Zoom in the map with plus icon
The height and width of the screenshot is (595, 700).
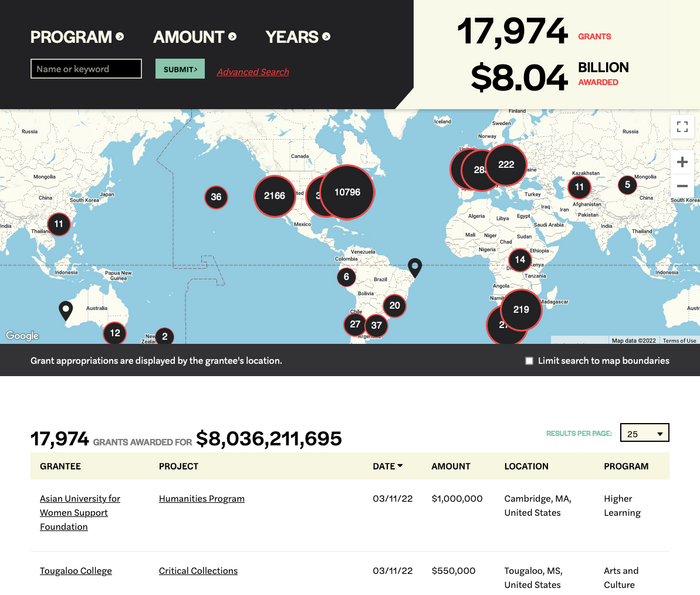682,162
